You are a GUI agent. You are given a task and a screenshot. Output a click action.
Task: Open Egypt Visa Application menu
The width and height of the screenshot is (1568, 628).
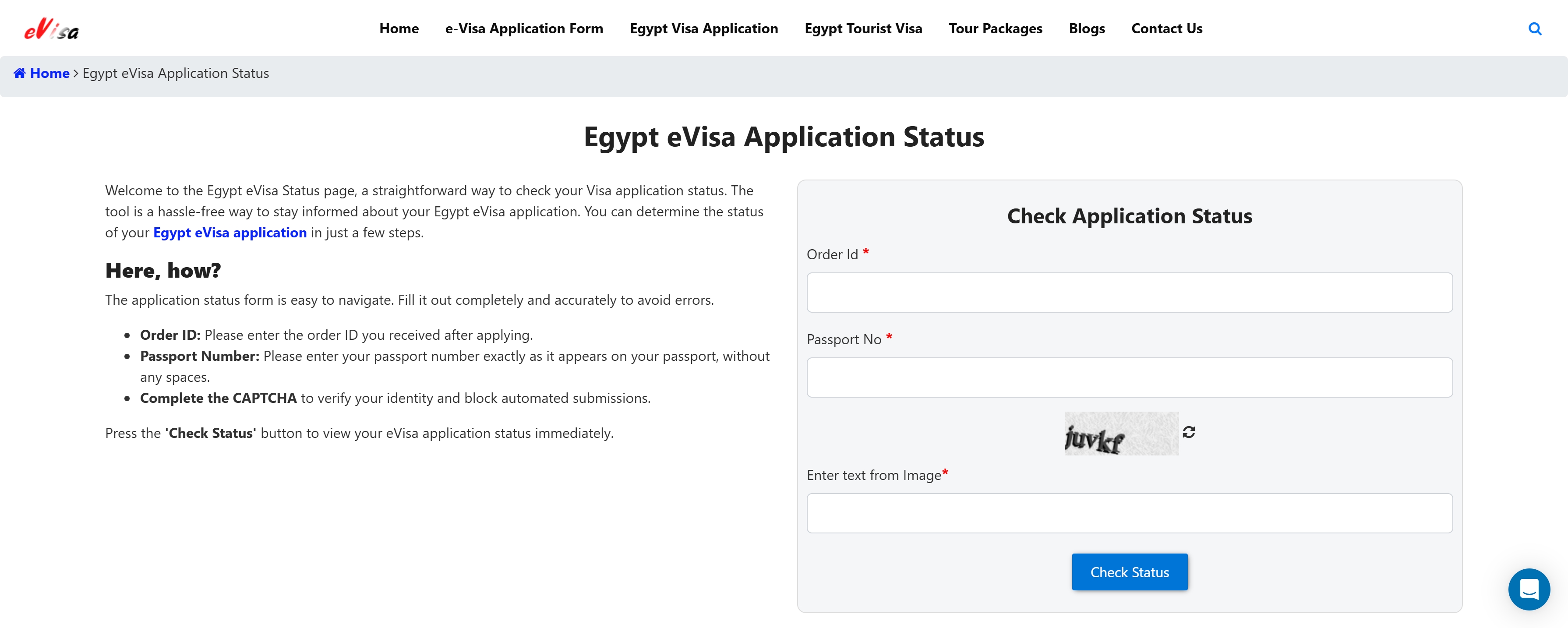pyautogui.click(x=704, y=28)
